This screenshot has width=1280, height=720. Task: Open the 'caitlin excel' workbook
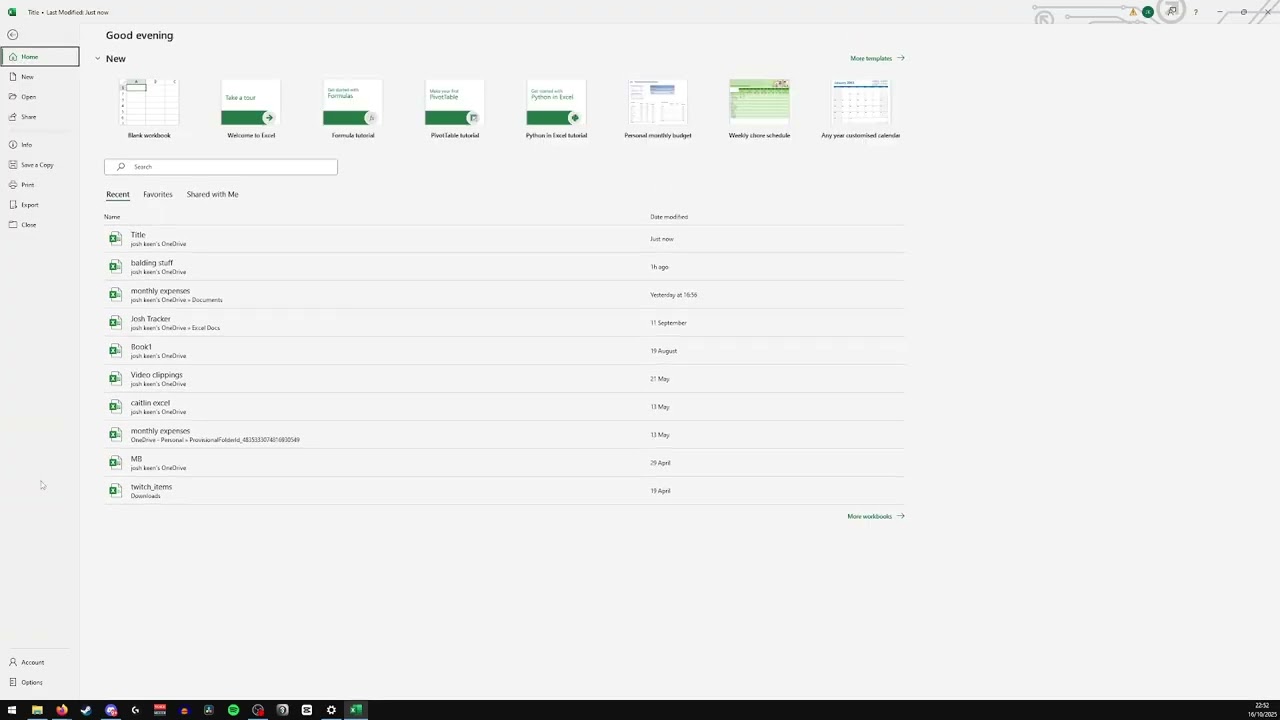click(x=504, y=407)
